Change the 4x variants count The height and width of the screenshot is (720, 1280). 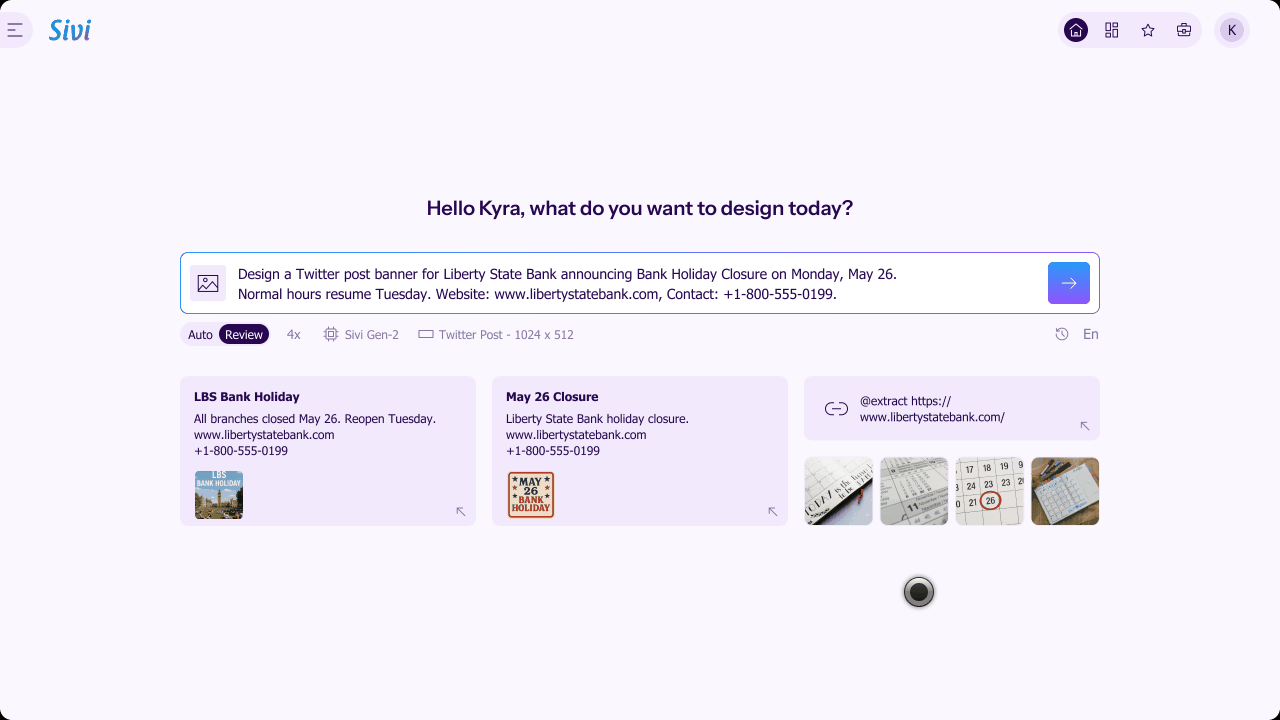(293, 335)
